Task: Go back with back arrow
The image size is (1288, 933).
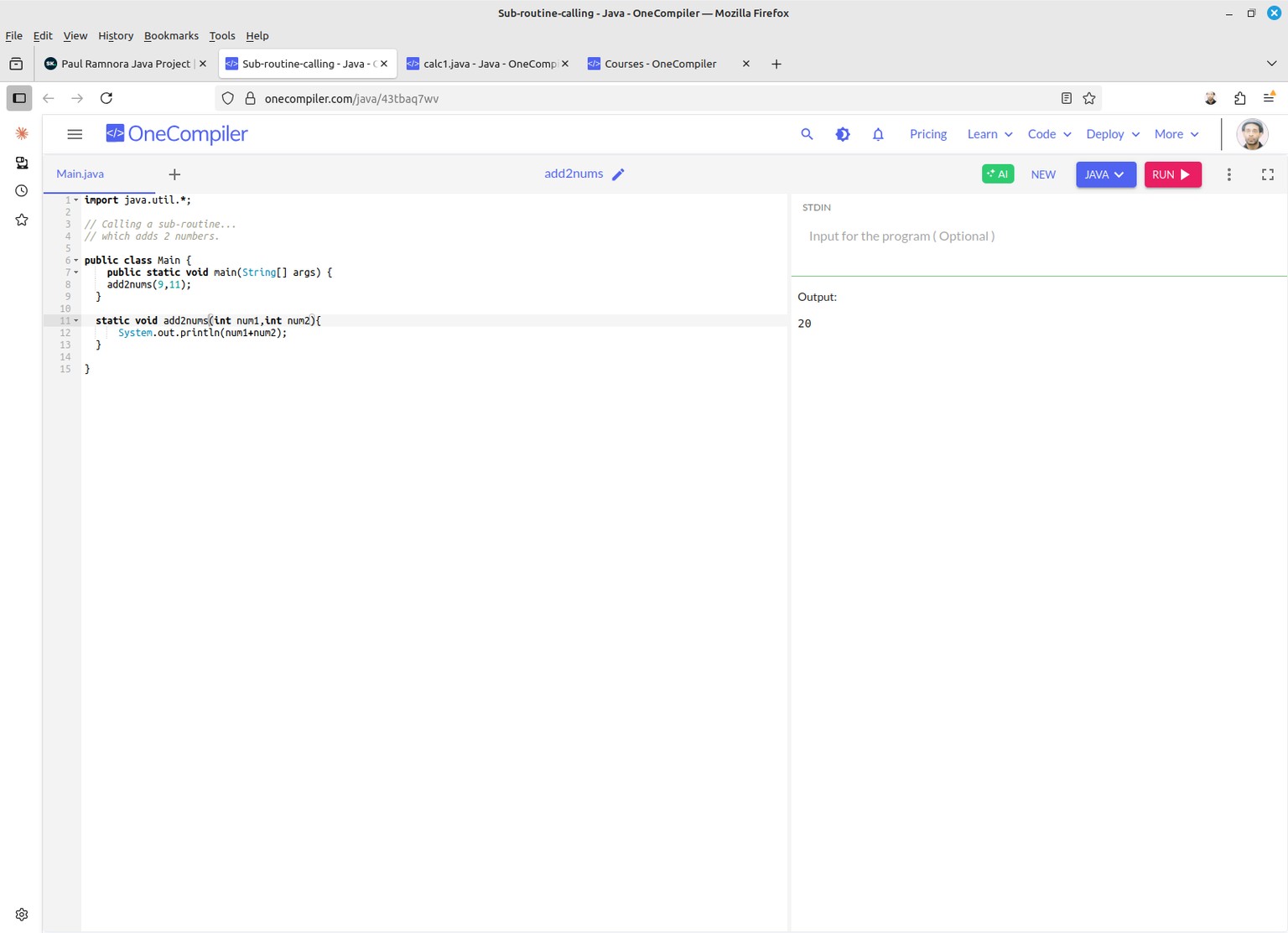Action: click(49, 98)
